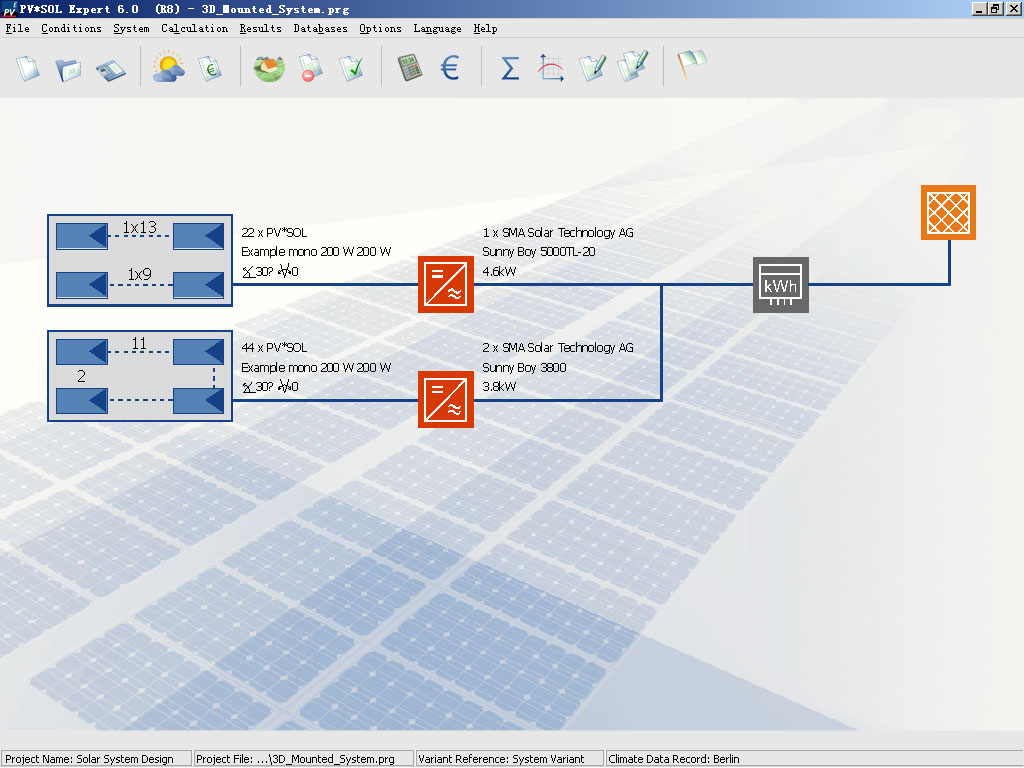Click 'Project Name: Solar System Design' status entry
This screenshot has width=1024, height=768.
pyautogui.click(x=97, y=759)
